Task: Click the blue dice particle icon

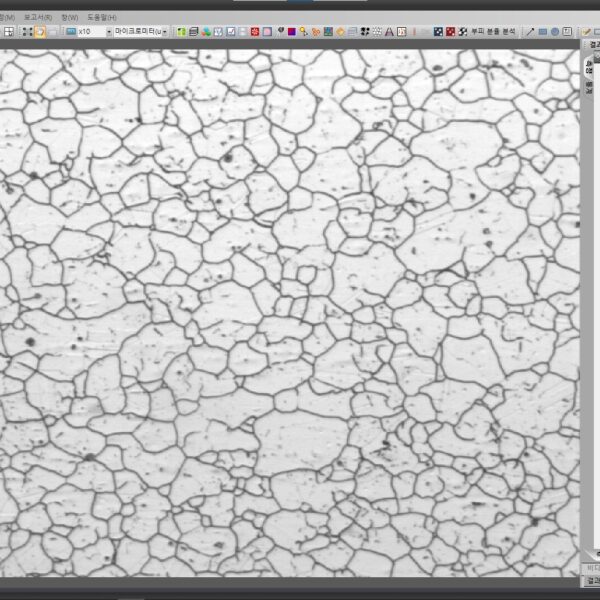Action: click(438, 32)
